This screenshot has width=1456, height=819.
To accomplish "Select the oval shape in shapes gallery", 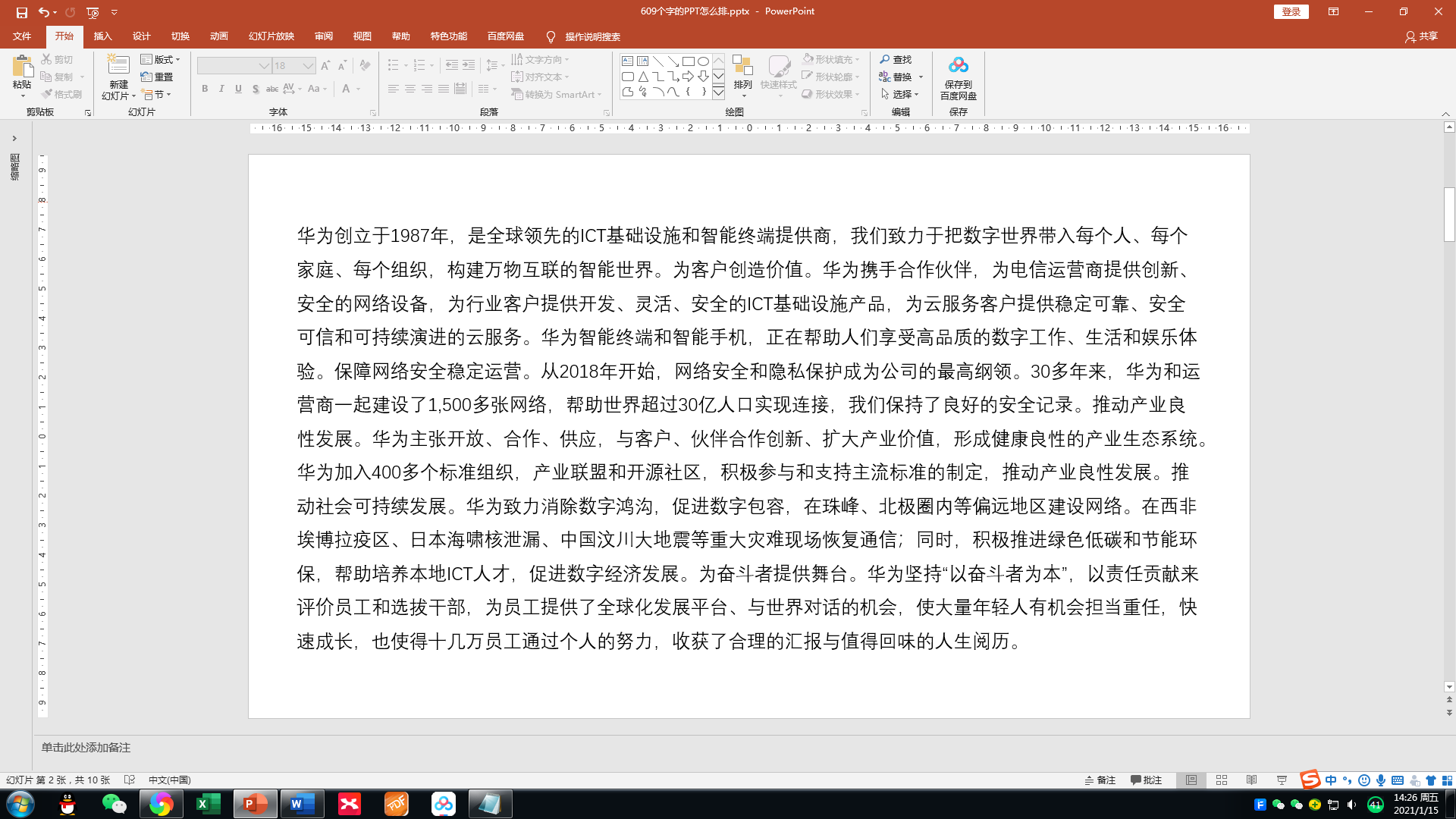I will (703, 61).
